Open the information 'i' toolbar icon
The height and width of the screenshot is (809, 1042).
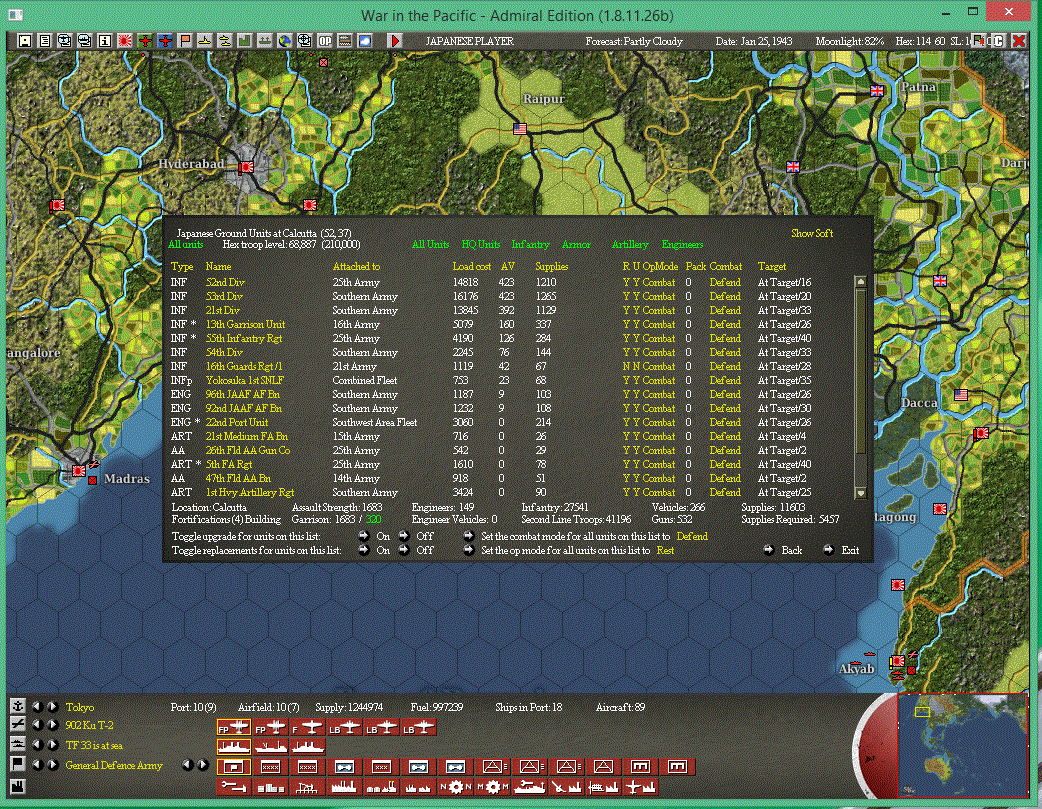click(x=104, y=41)
